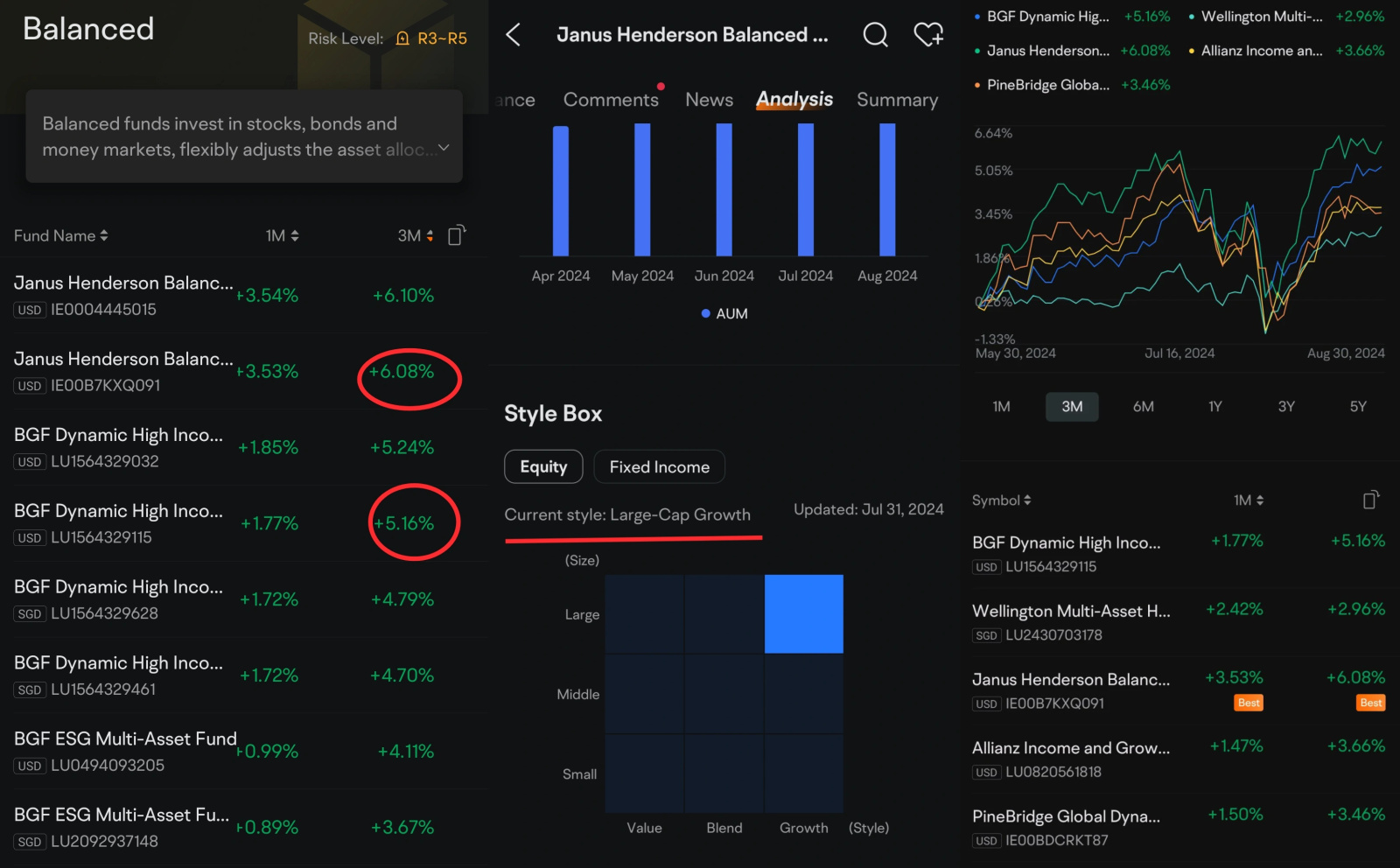Viewport: 1400px width, 868px height.
Task: Click the Jun 2024 AUM bar
Action: pyautogui.click(x=724, y=189)
